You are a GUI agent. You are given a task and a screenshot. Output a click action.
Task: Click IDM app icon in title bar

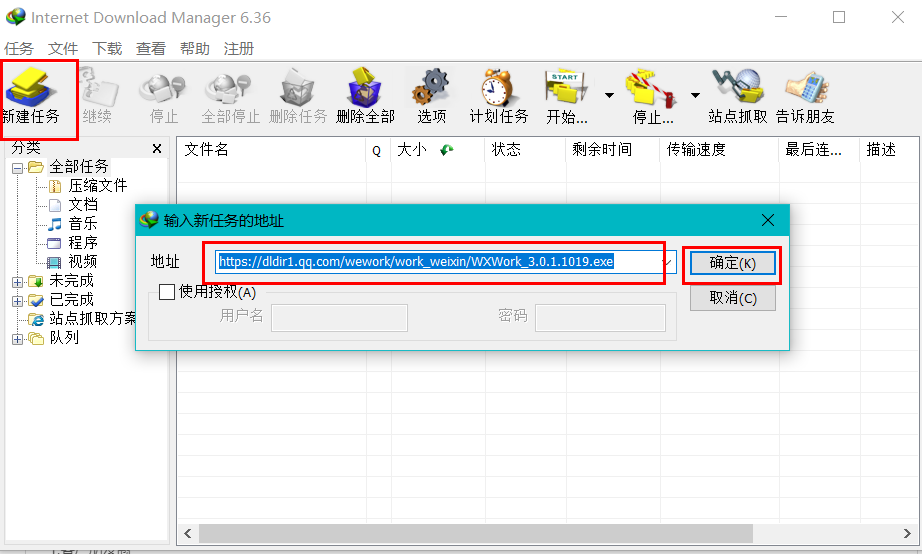(16, 17)
